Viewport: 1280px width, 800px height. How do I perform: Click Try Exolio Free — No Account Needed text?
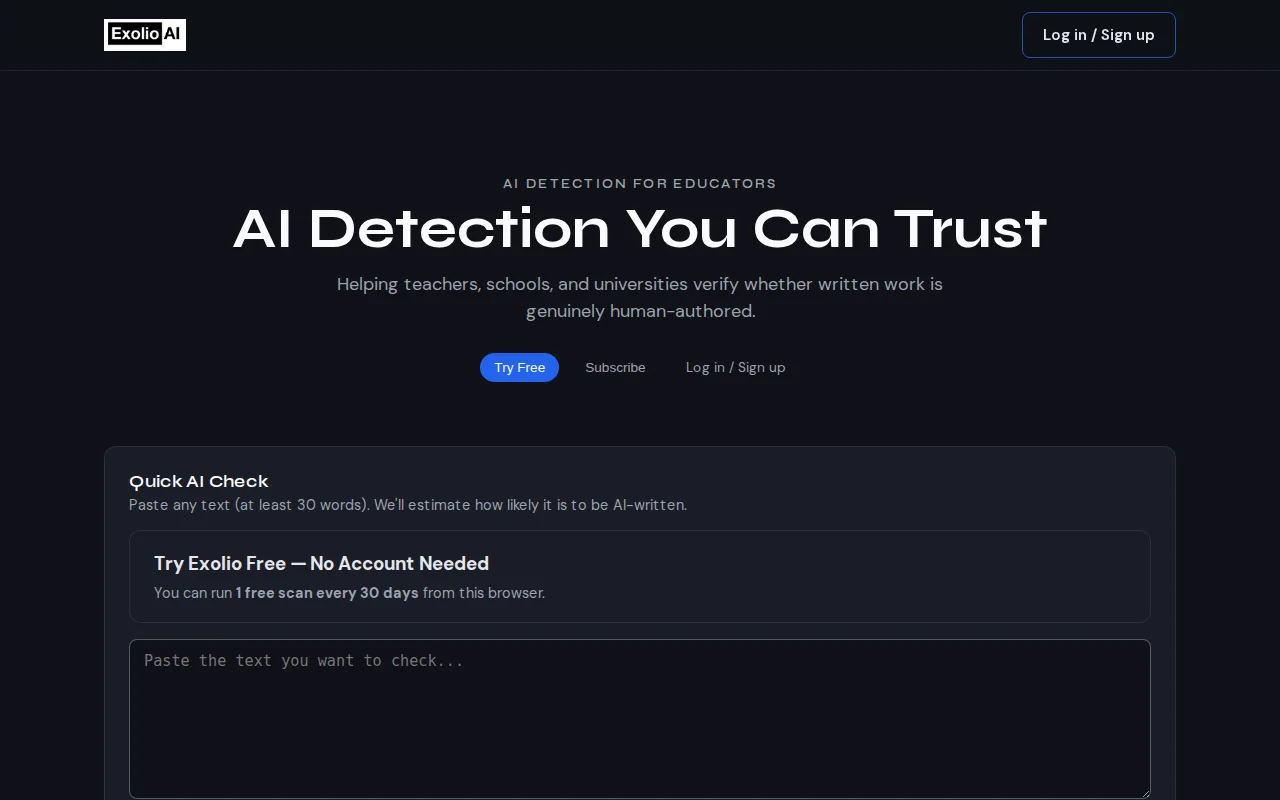point(321,563)
